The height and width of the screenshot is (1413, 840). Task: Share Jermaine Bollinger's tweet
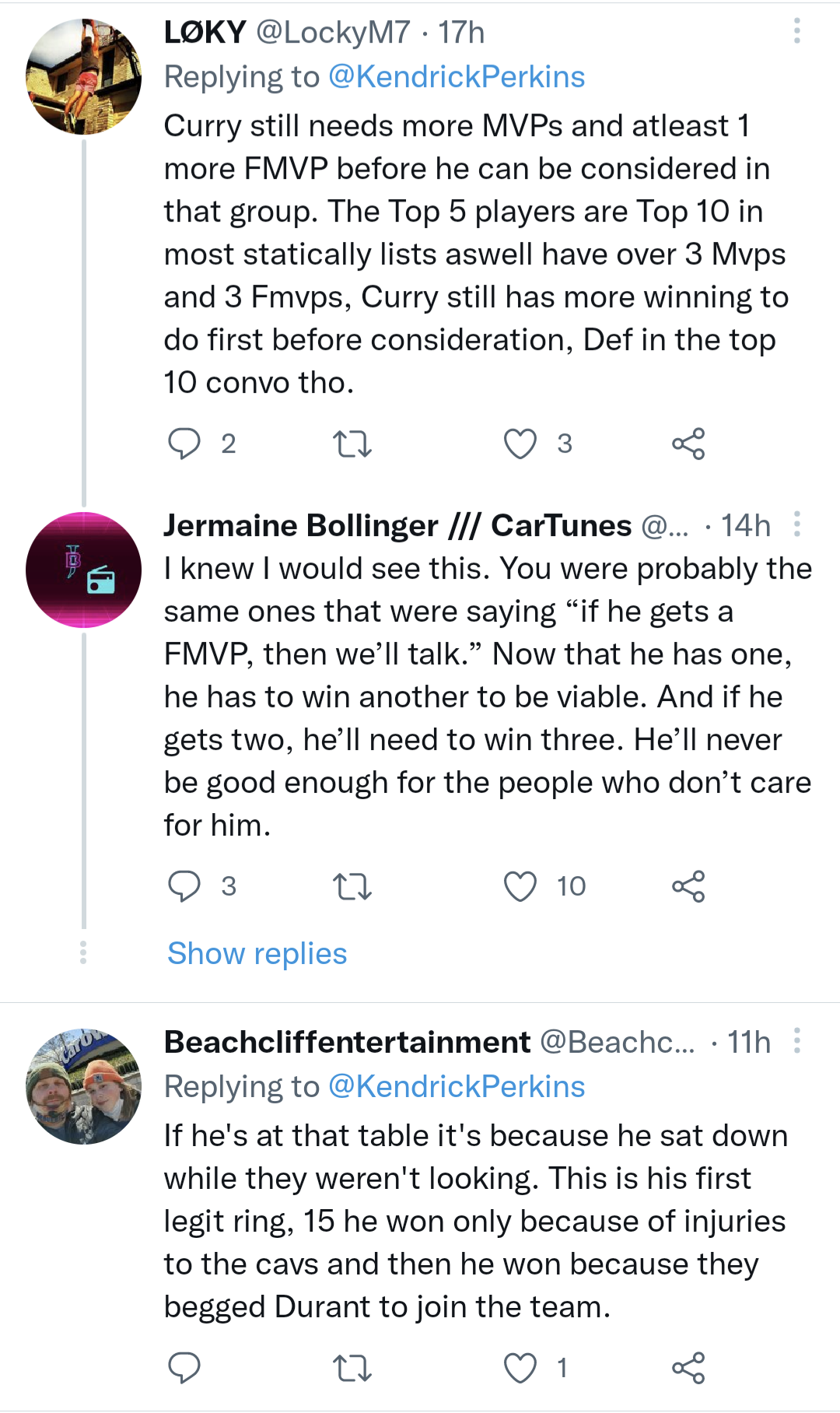(688, 886)
